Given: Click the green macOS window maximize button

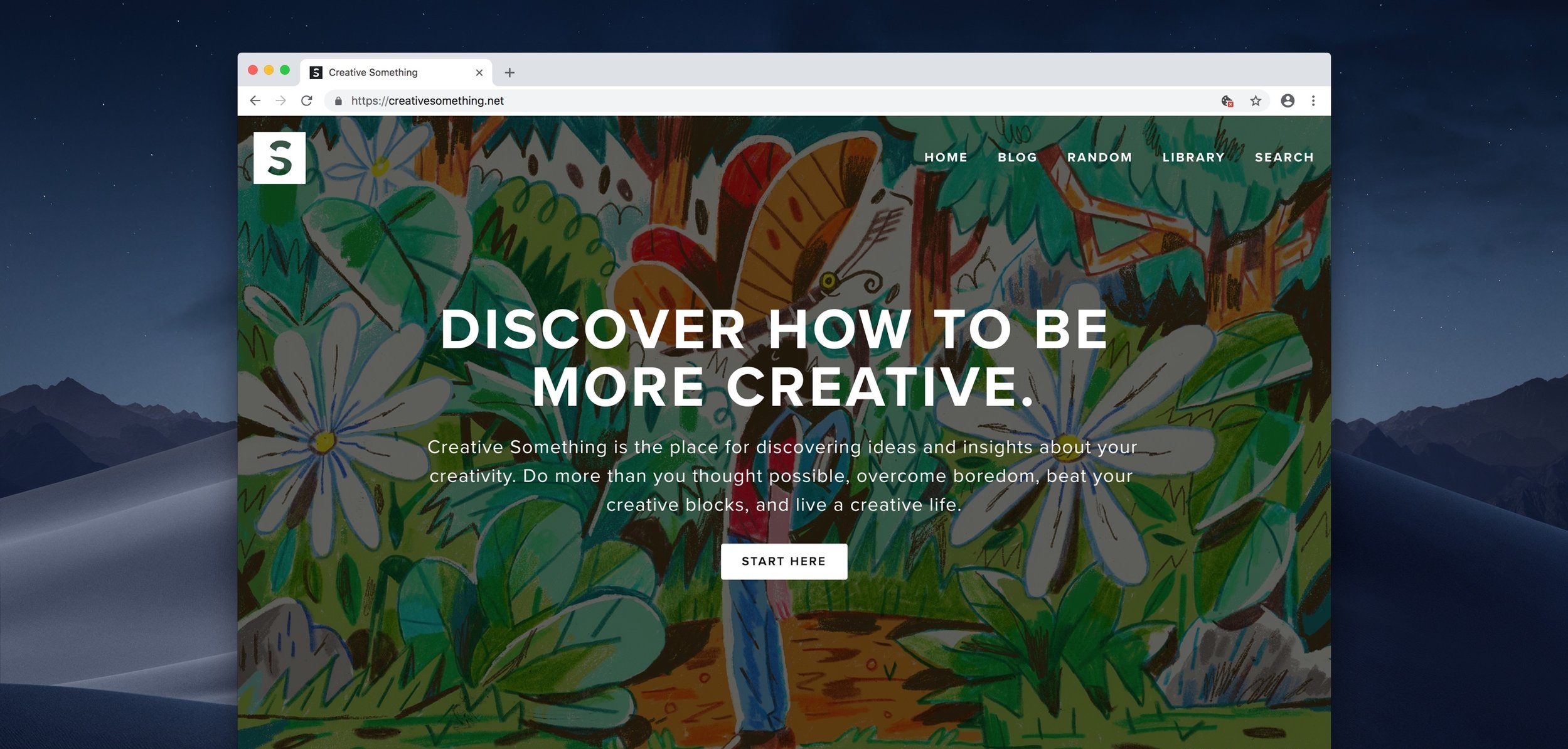Looking at the screenshot, I should (x=285, y=70).
